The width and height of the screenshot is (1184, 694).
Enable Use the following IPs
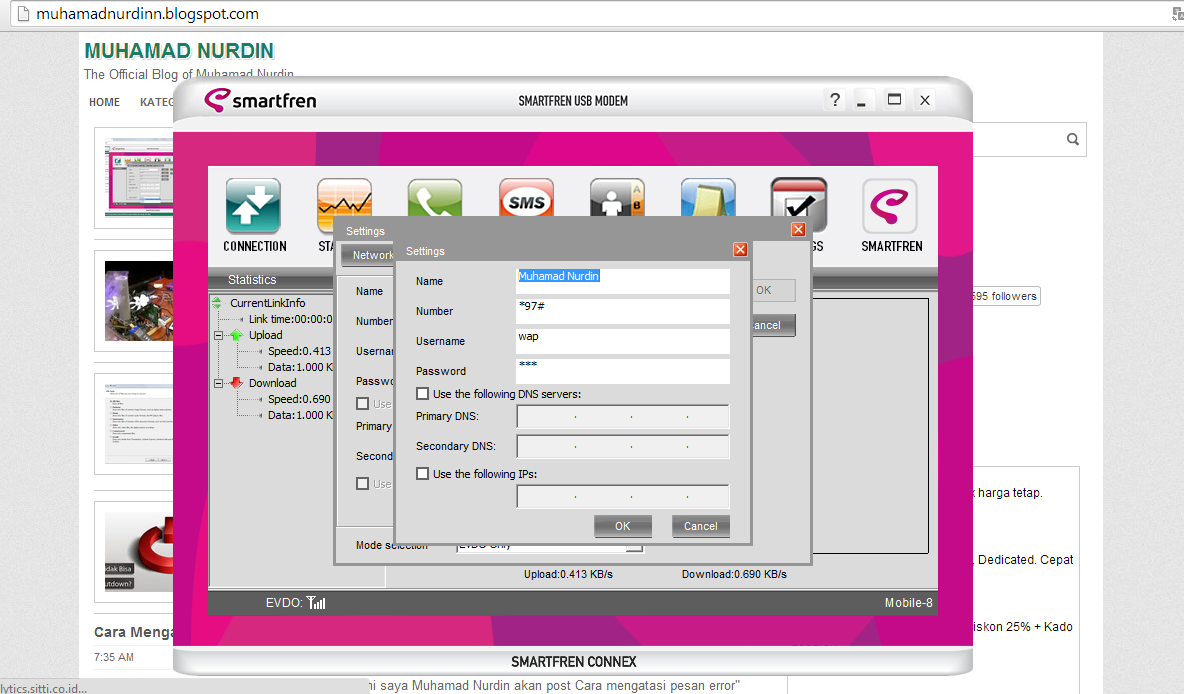[x=423, y=473]
